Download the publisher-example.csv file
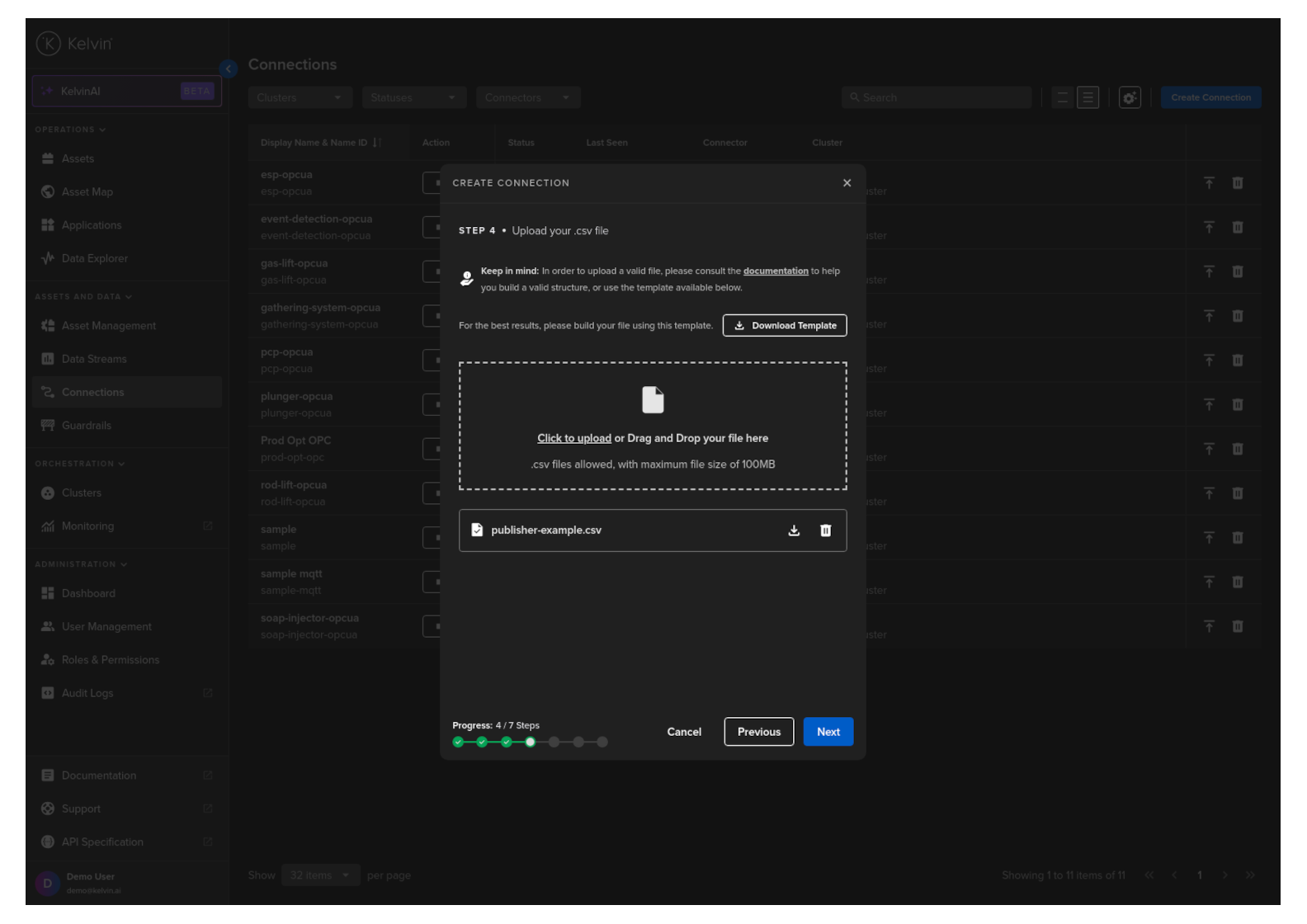Viewport: 1307px width, 924px height. pos(794,530)
